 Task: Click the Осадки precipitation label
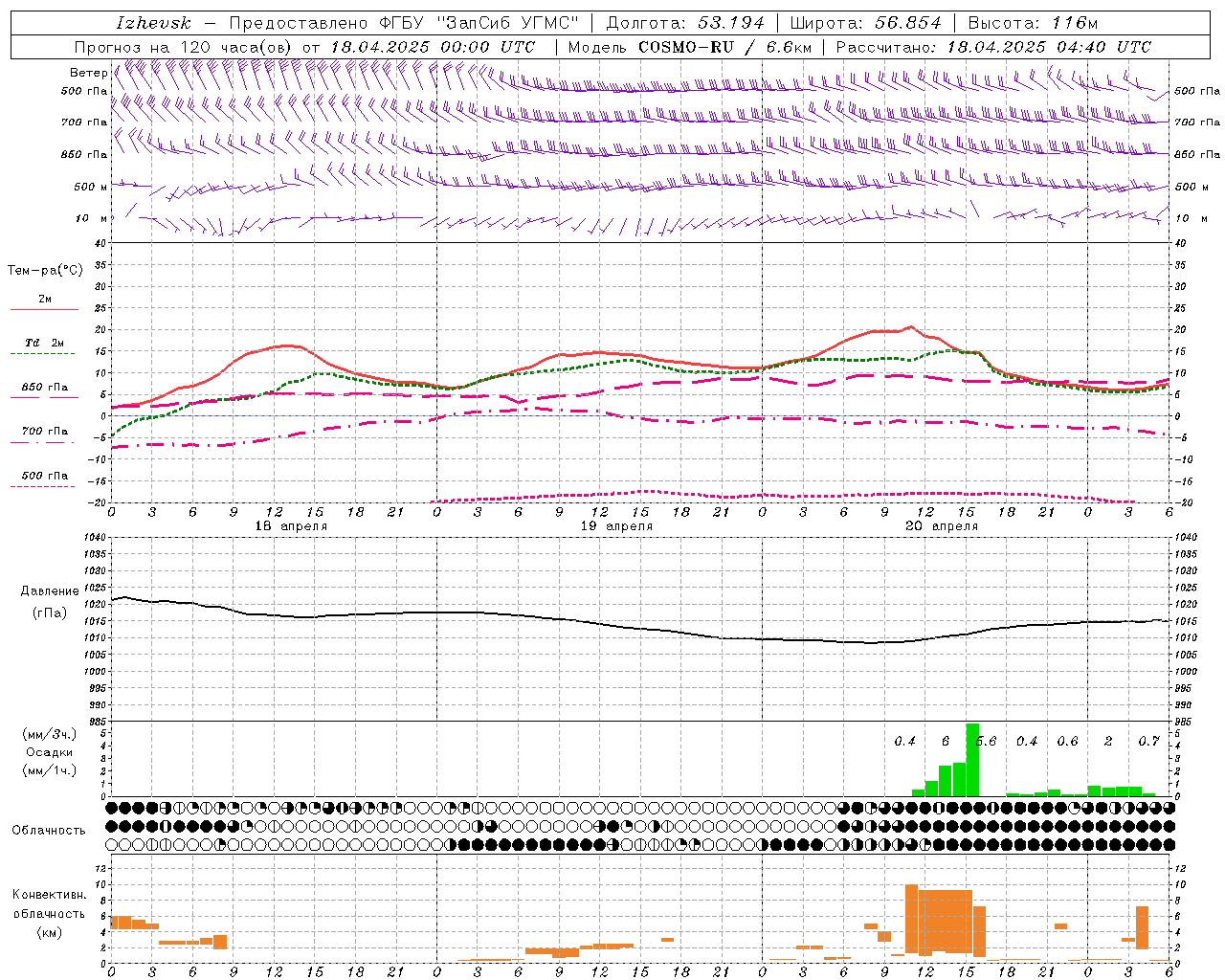50,752
